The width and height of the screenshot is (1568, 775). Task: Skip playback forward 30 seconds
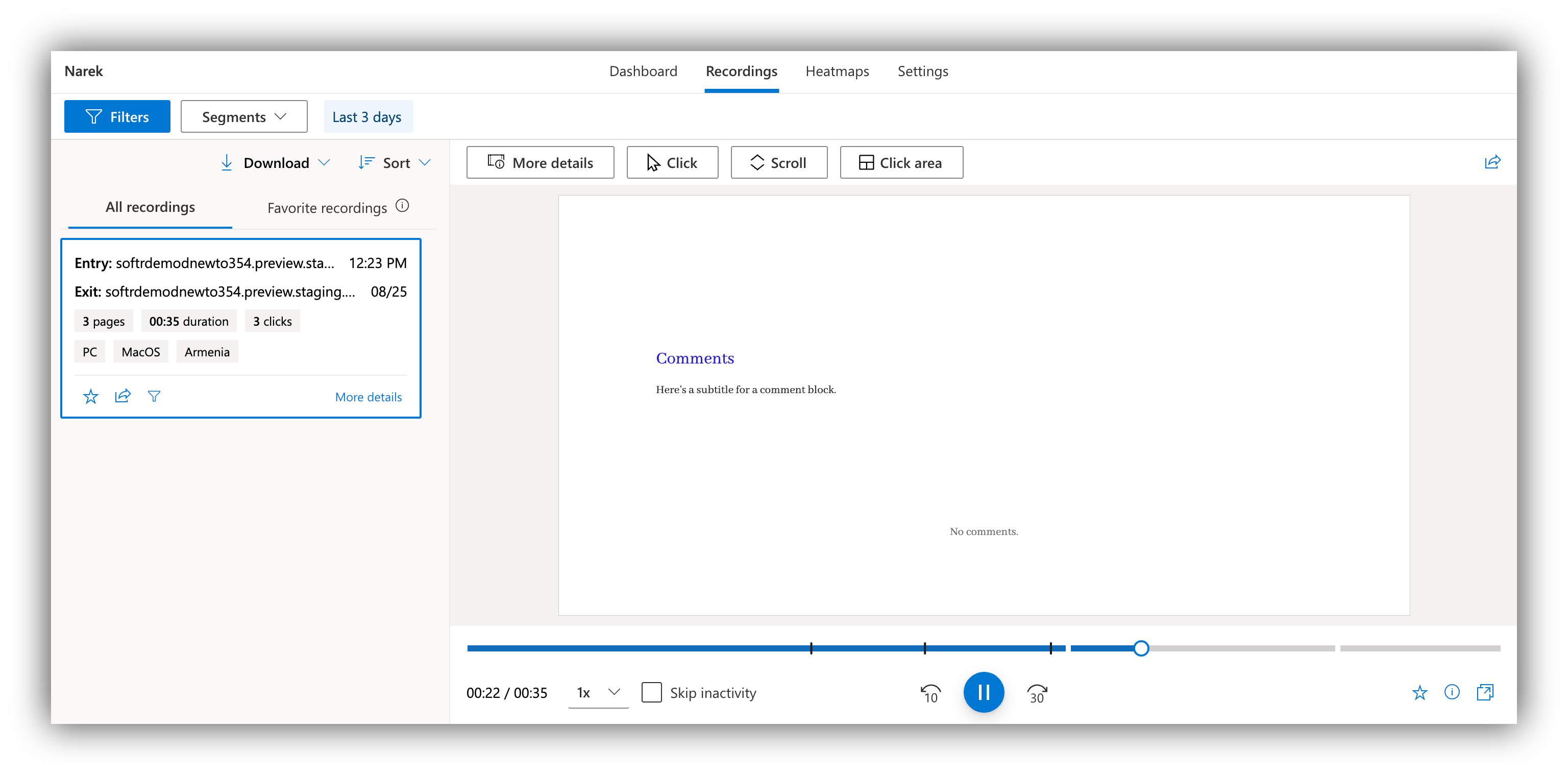(1037, 692)
